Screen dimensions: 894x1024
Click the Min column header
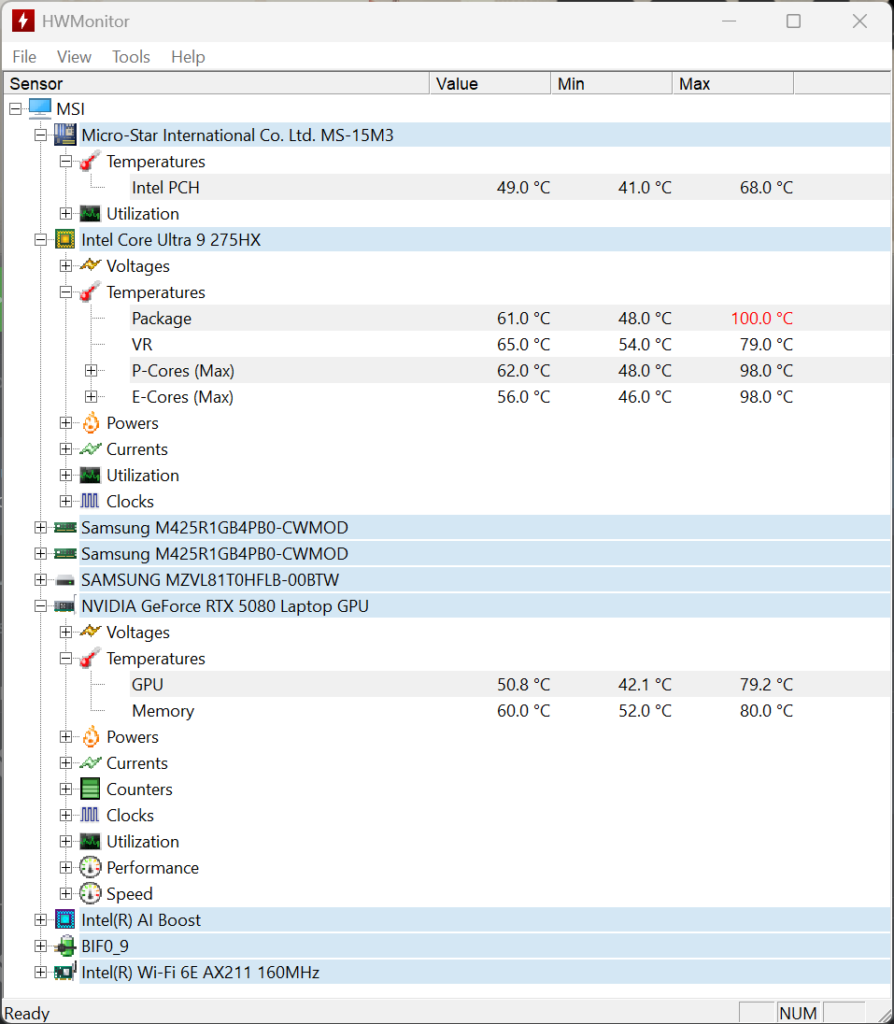(611, 84)
